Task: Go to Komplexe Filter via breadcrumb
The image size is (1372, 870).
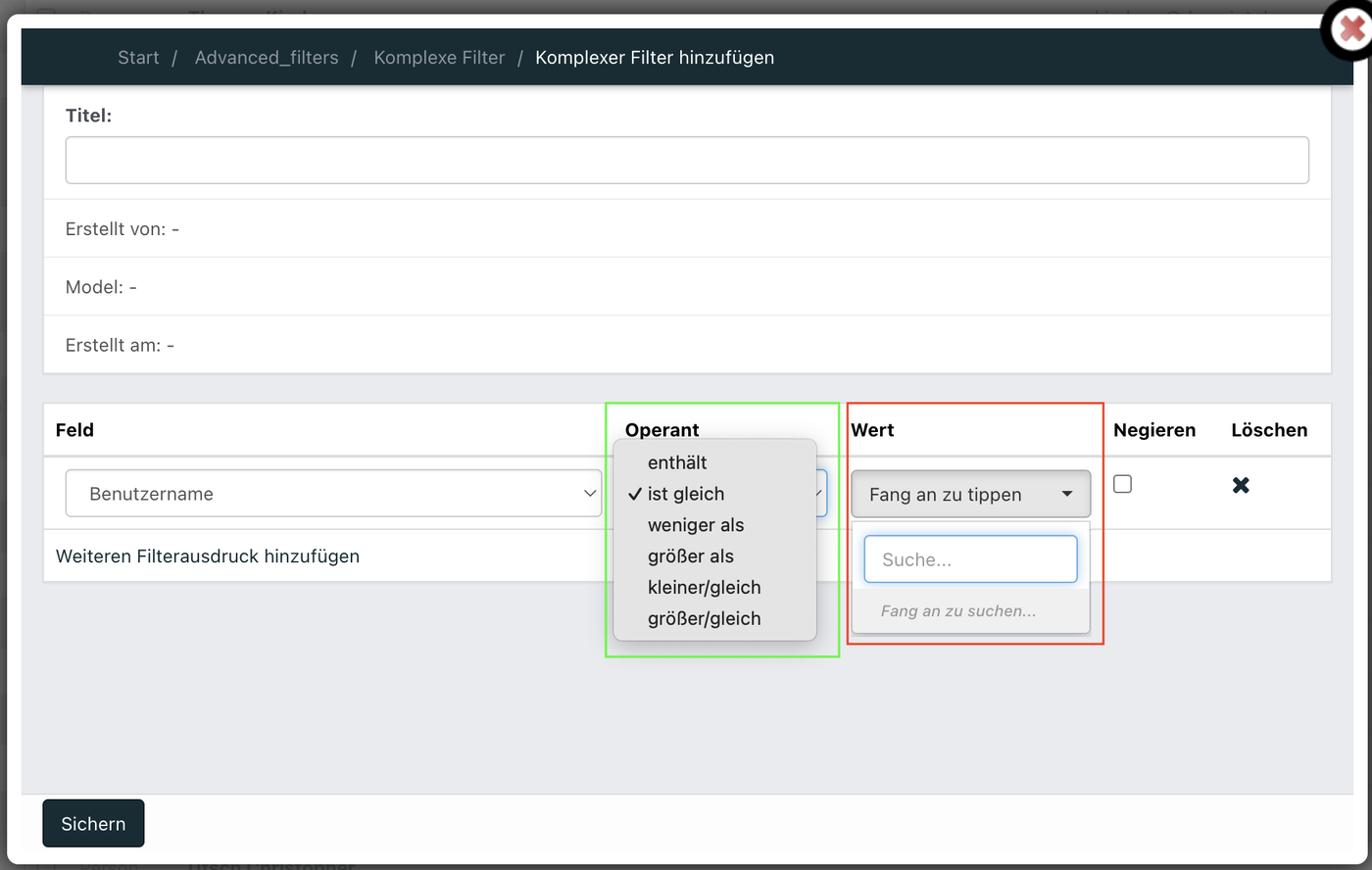Action: (439, 57)
